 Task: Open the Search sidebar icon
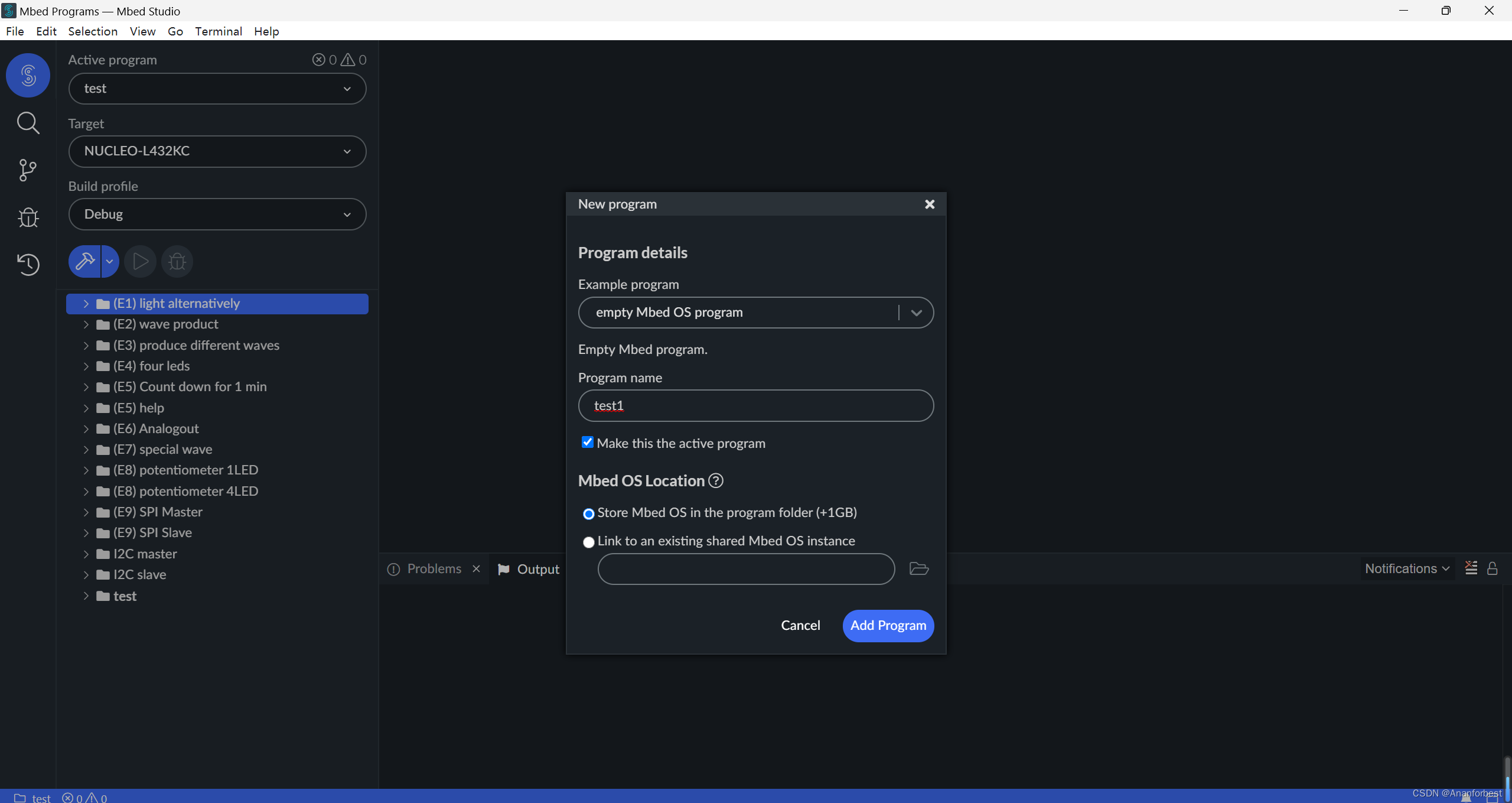pyautogui.click(x=28, y=123)
